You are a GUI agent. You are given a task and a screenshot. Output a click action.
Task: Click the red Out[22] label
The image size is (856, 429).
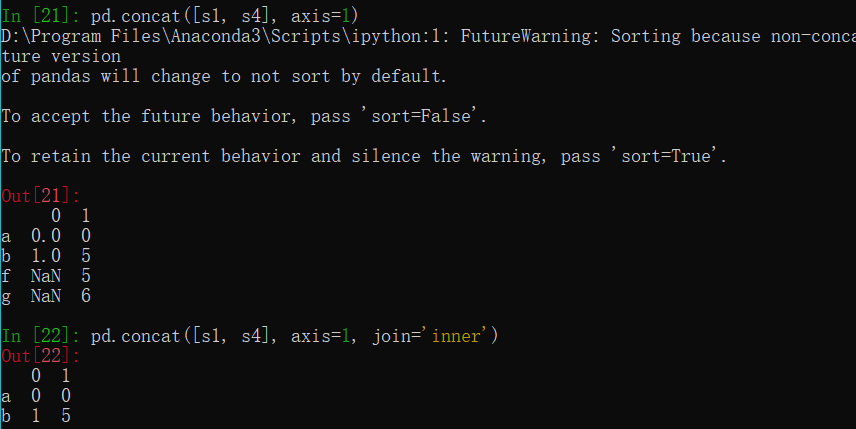click(x=40, y=356)
